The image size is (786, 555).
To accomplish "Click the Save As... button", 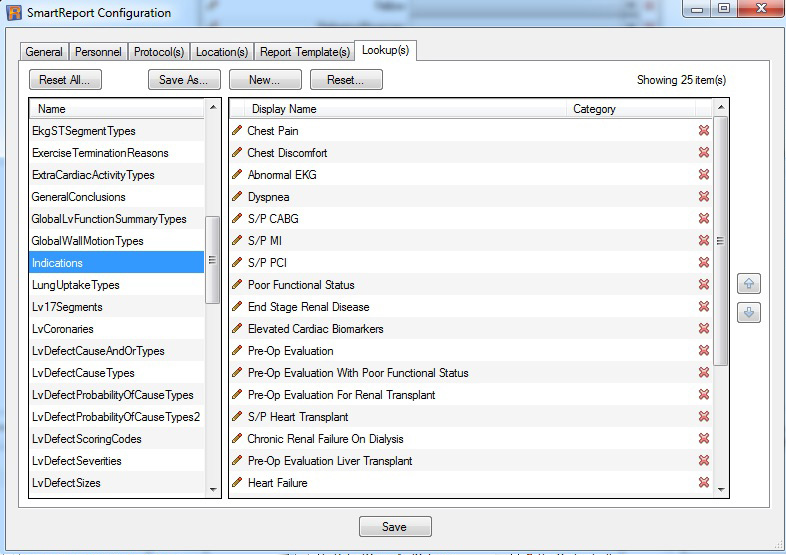I will tap(184, 80).
